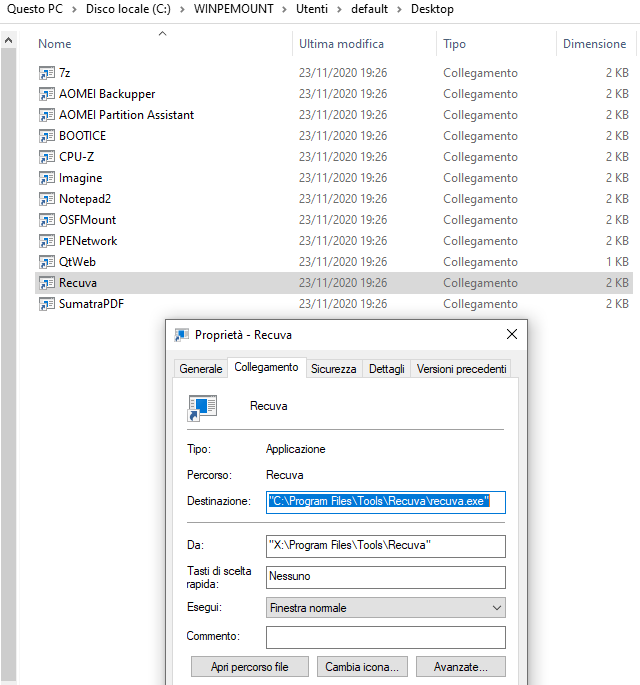Click the 7z shortcut icon
The width and height of the screenshot is (640, 685).
pyautogui.click(x=47, y=73)
